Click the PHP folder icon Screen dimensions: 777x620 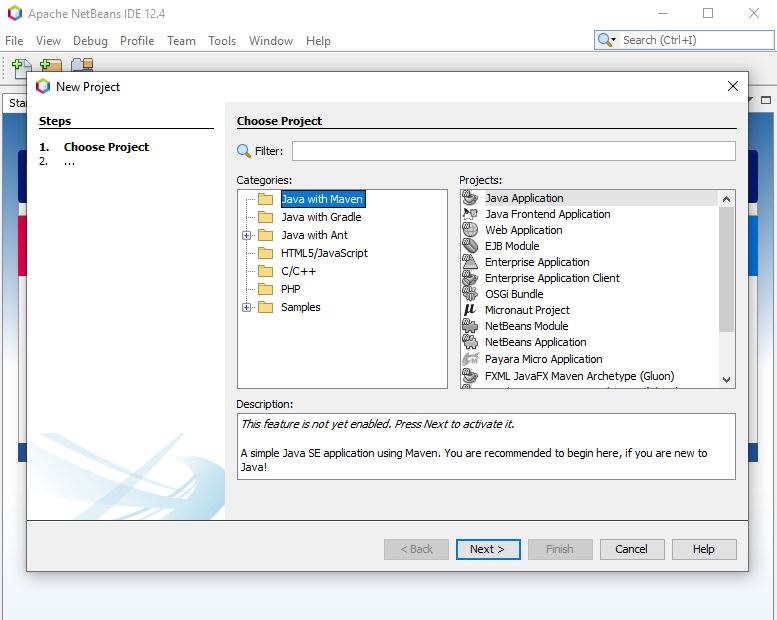266,289
